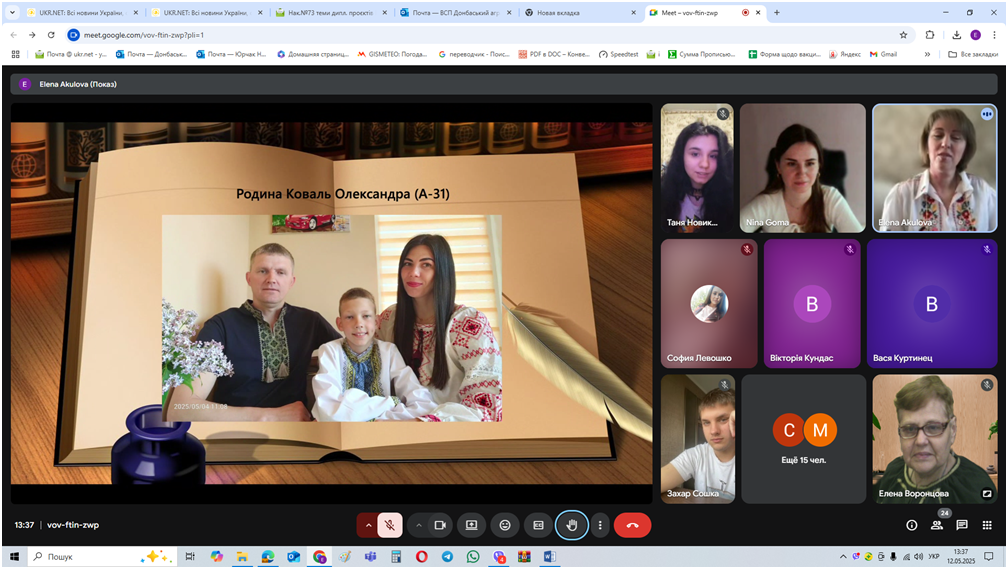Open the Chrome profile avatar
The height and width of the screenshot is (569, 1008).
pyautogui.click(x=975, y=35)
